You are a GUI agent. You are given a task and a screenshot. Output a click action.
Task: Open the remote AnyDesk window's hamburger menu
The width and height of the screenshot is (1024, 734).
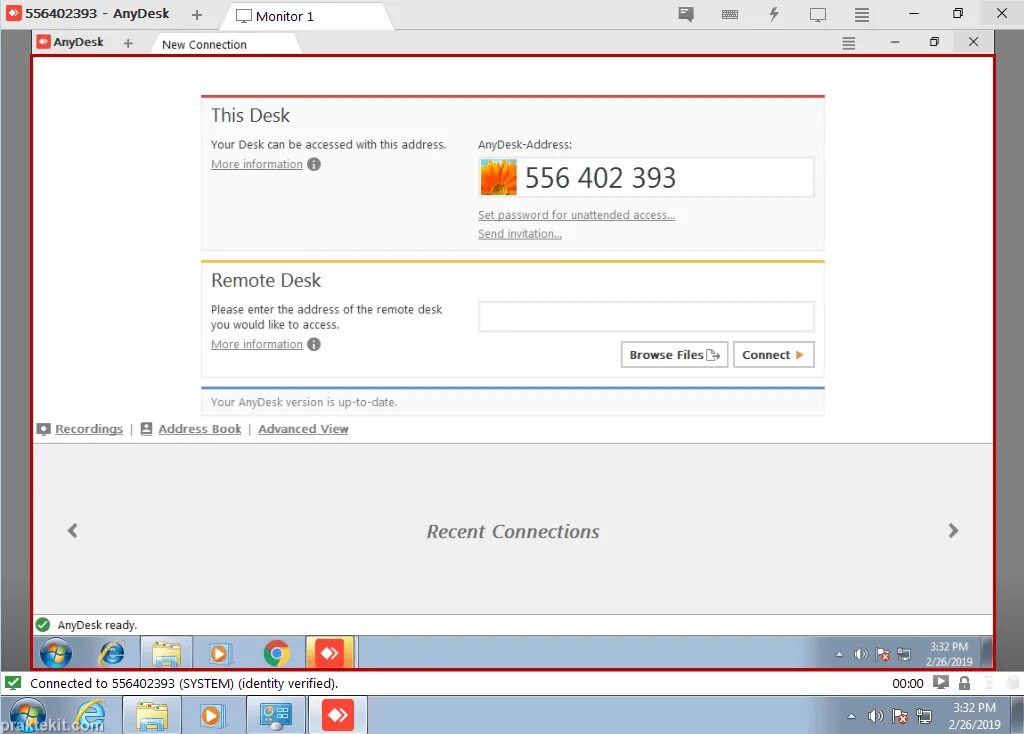[x=848, y=43]
